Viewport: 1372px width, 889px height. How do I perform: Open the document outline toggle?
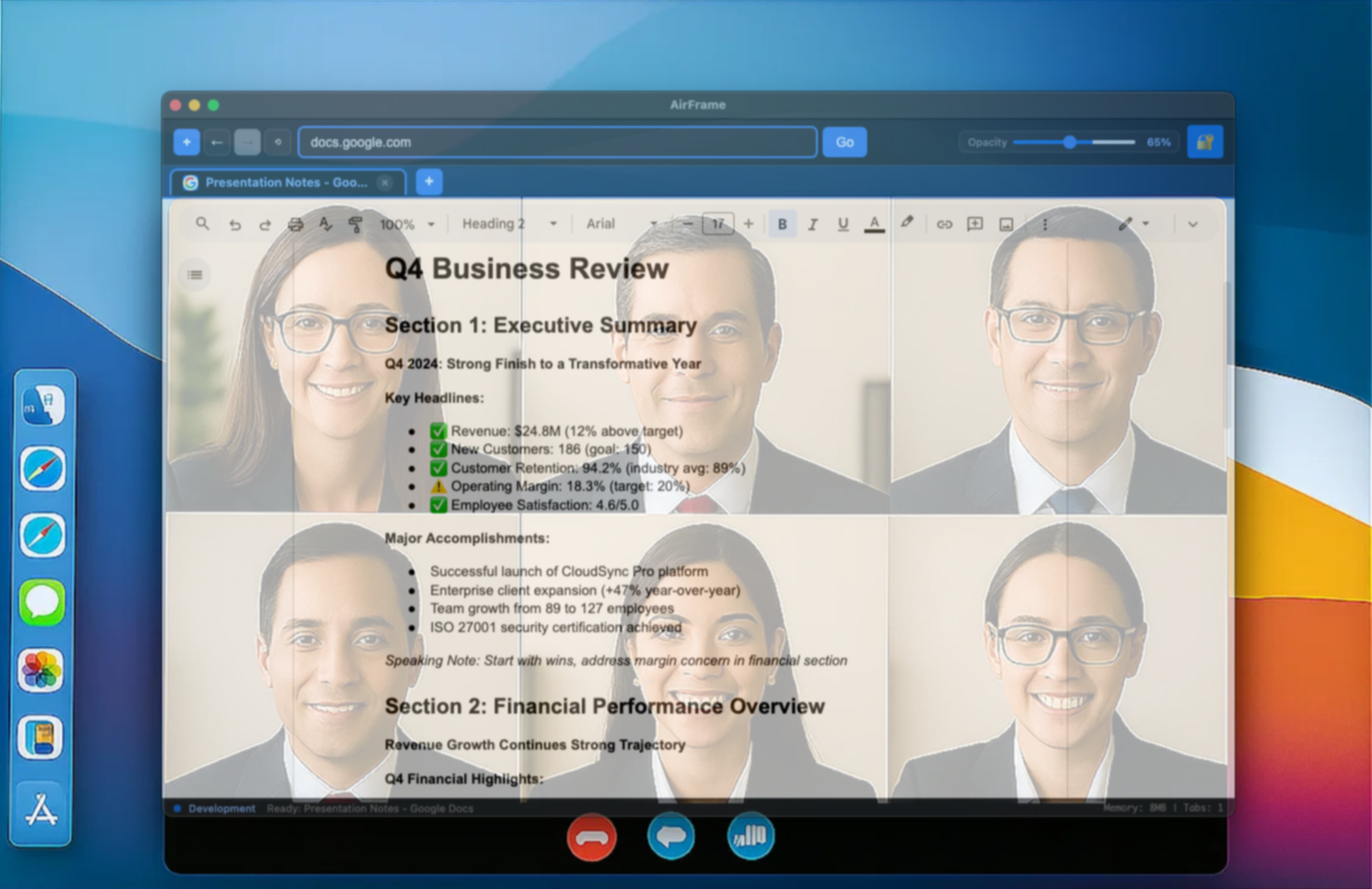pos(194,275)
